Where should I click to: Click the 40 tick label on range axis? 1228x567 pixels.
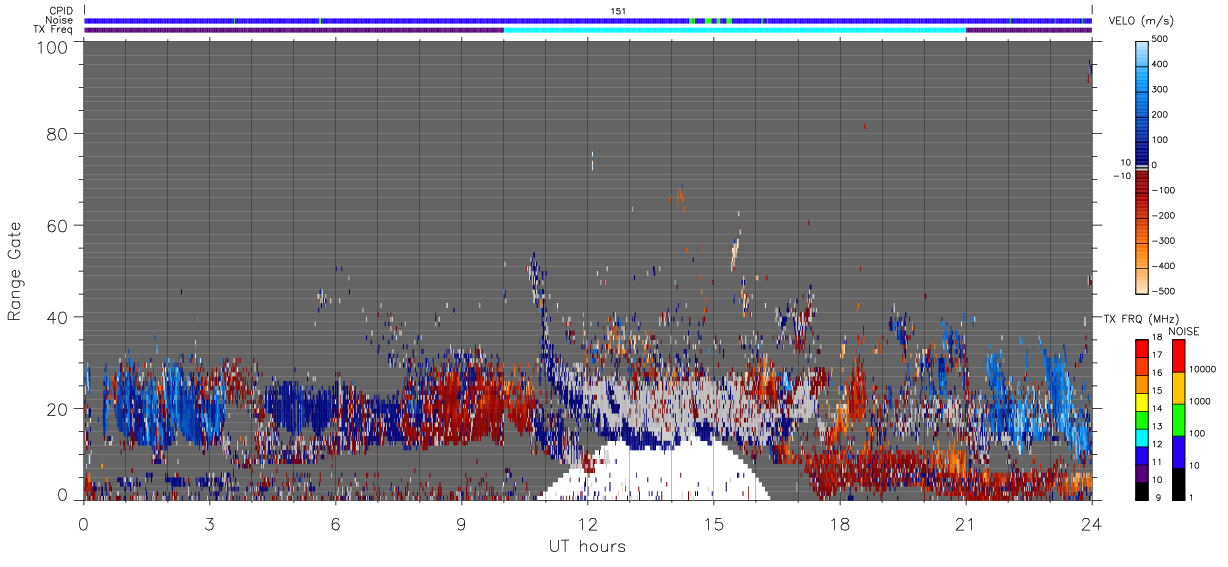pyautogui.click(x=58, y=317)
